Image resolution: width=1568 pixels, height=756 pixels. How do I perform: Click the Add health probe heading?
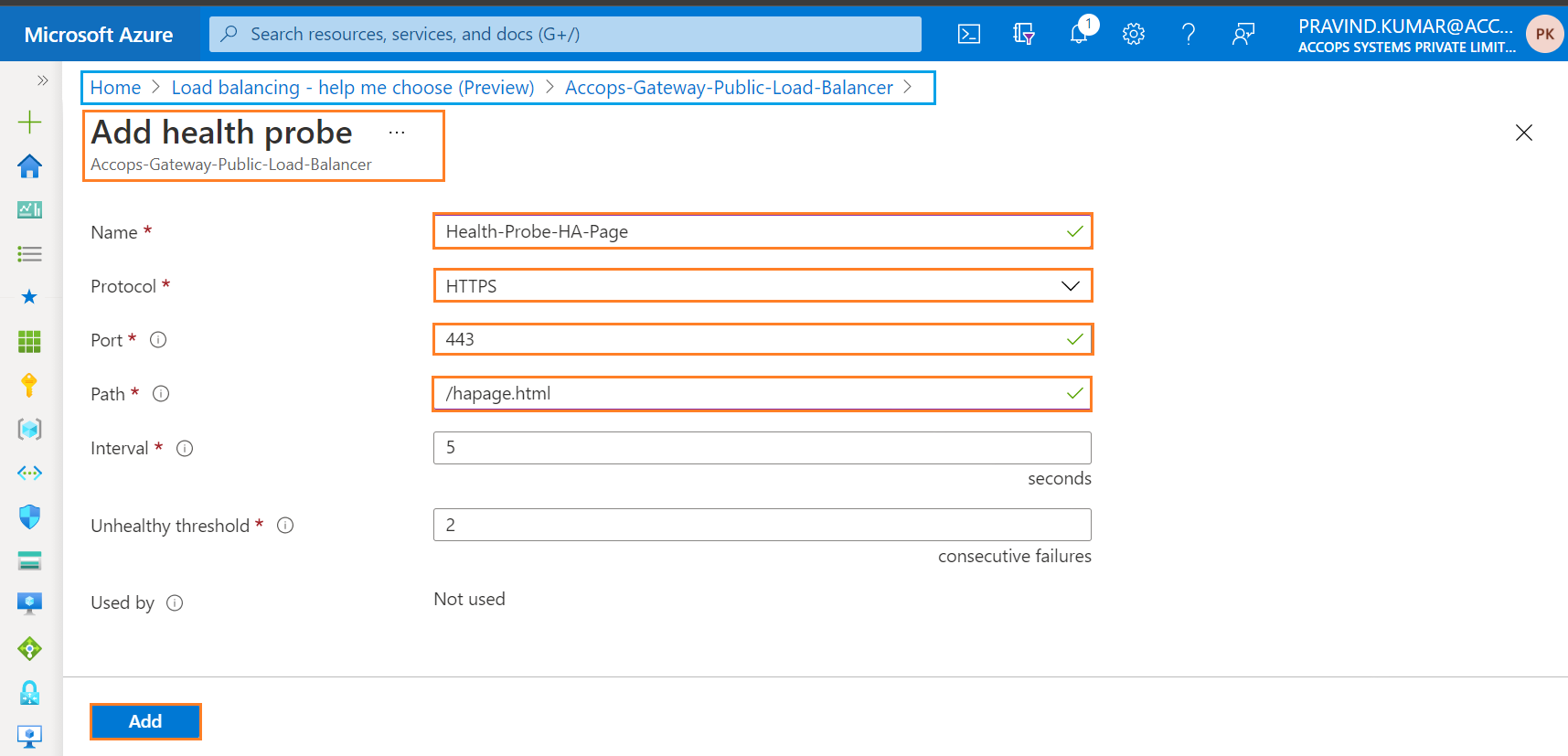(x=221, y=133)
